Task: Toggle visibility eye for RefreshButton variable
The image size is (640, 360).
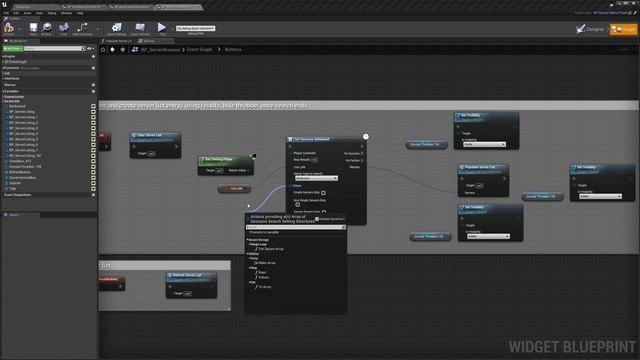Action: tap(93, 172)
